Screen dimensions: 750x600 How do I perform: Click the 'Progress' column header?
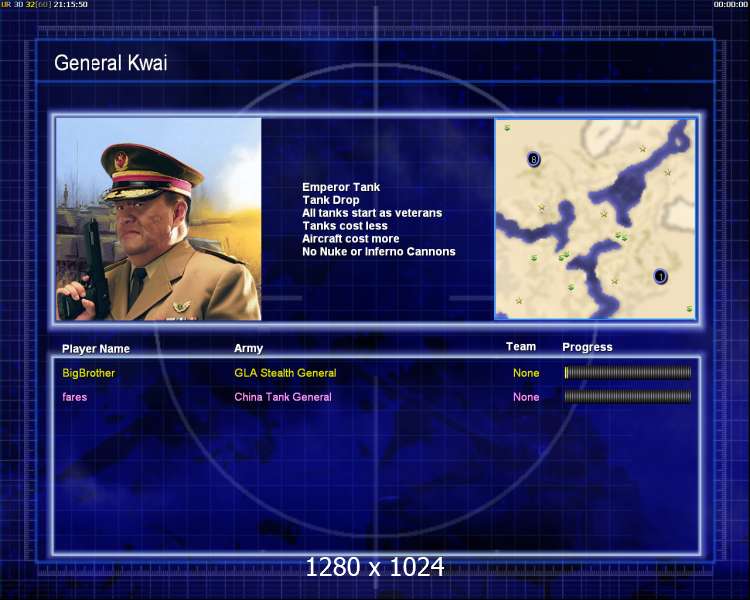[587, 347]
